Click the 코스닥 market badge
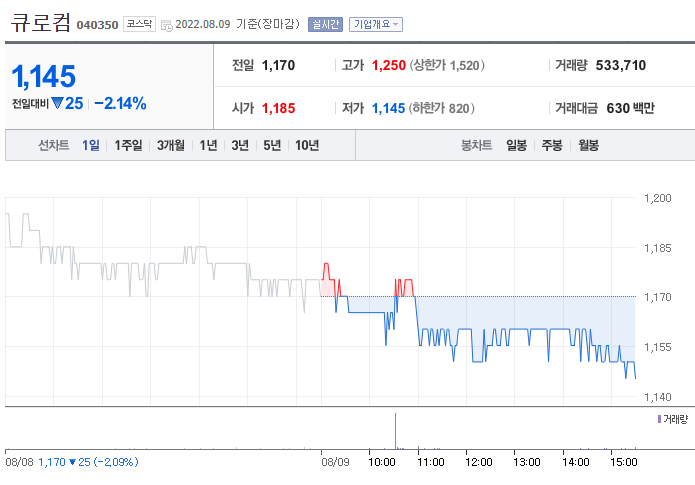The width and height of the screenshot is (695, 485). tap(139, 24)
